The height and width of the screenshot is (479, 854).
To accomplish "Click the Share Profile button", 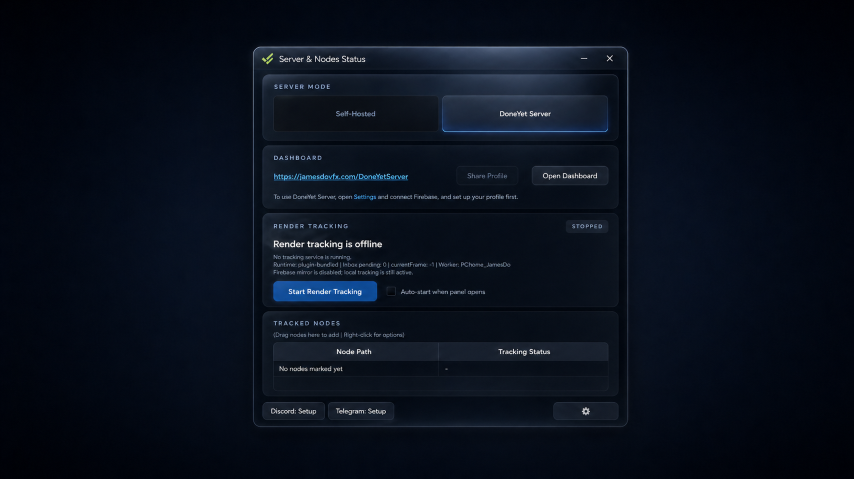I will point(487,175).
